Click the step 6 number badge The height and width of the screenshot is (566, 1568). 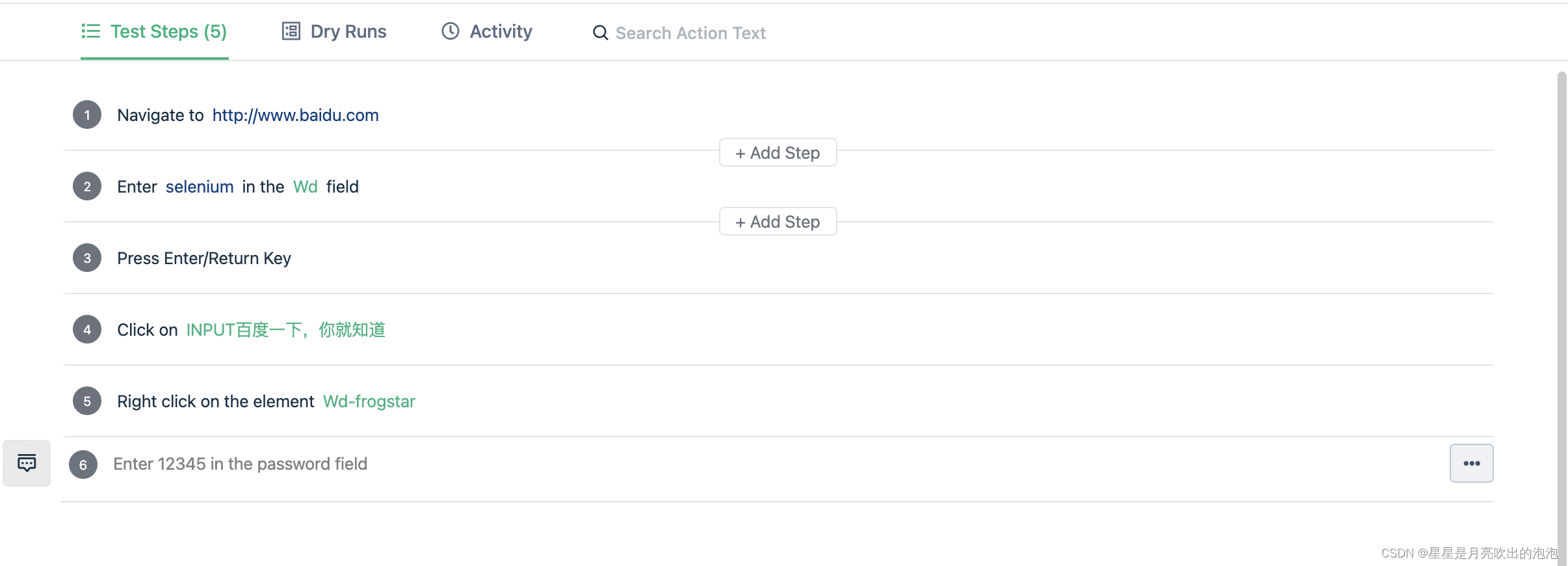pyautogui.click(x=83, y=465)
